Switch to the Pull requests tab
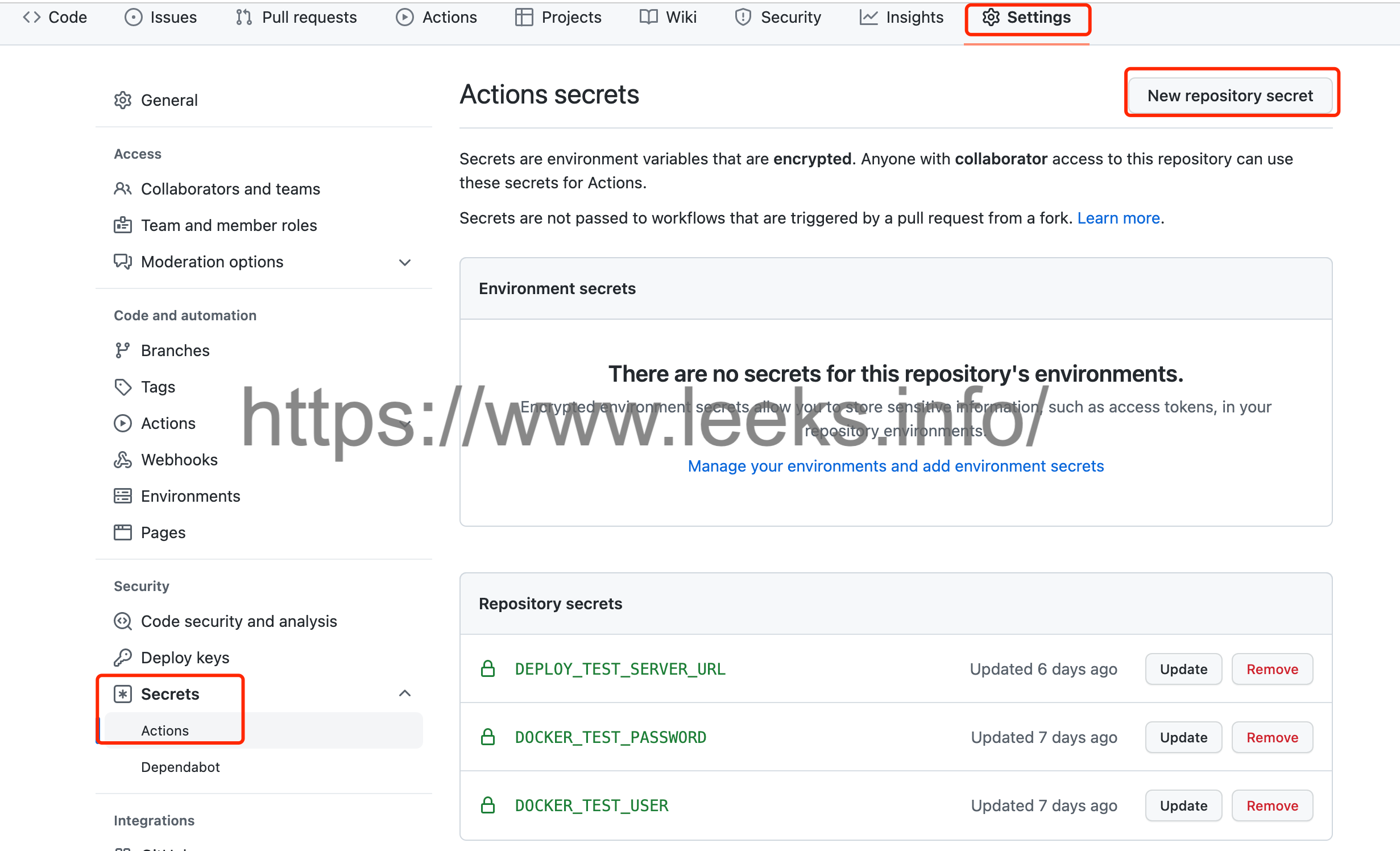The height and width of the screenshot is (851, 1400). pos(297,17)
